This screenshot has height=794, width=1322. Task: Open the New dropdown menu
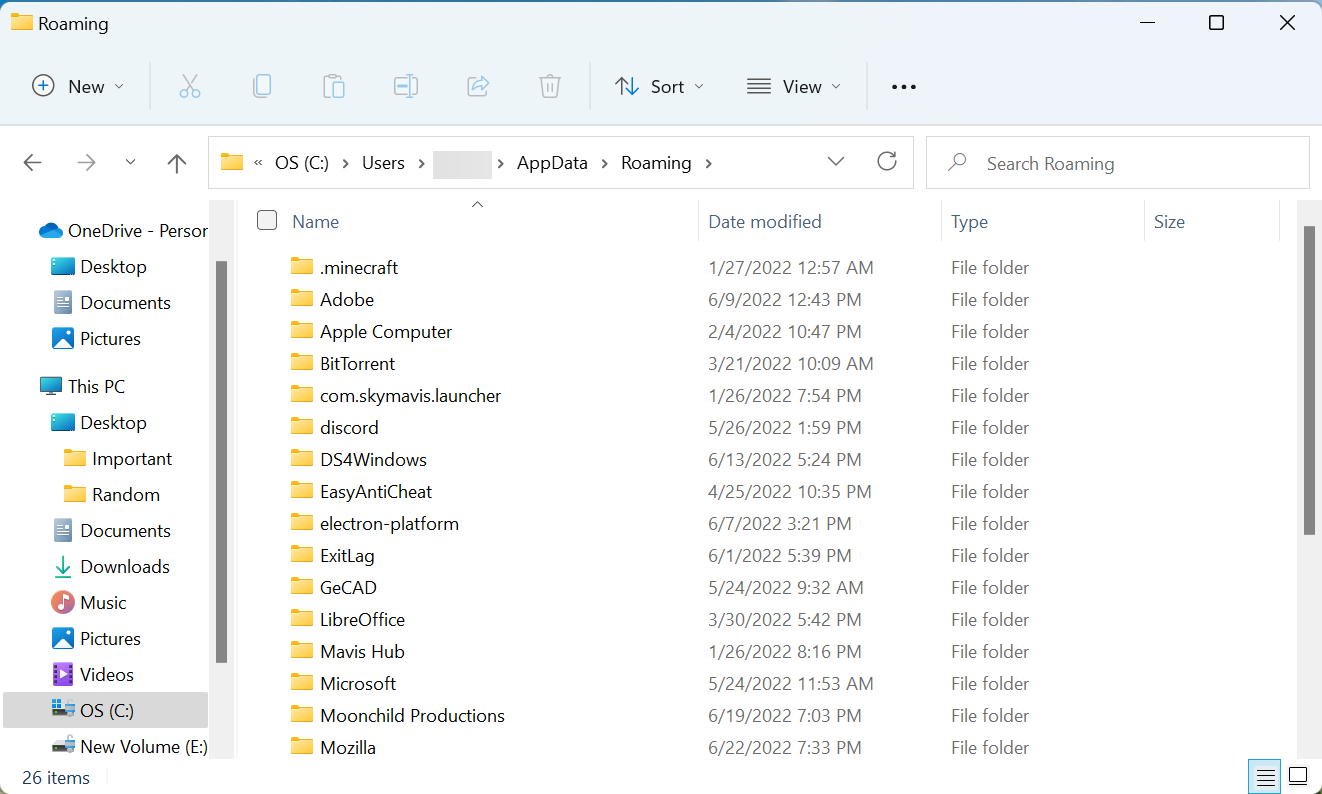coord(78,87)
